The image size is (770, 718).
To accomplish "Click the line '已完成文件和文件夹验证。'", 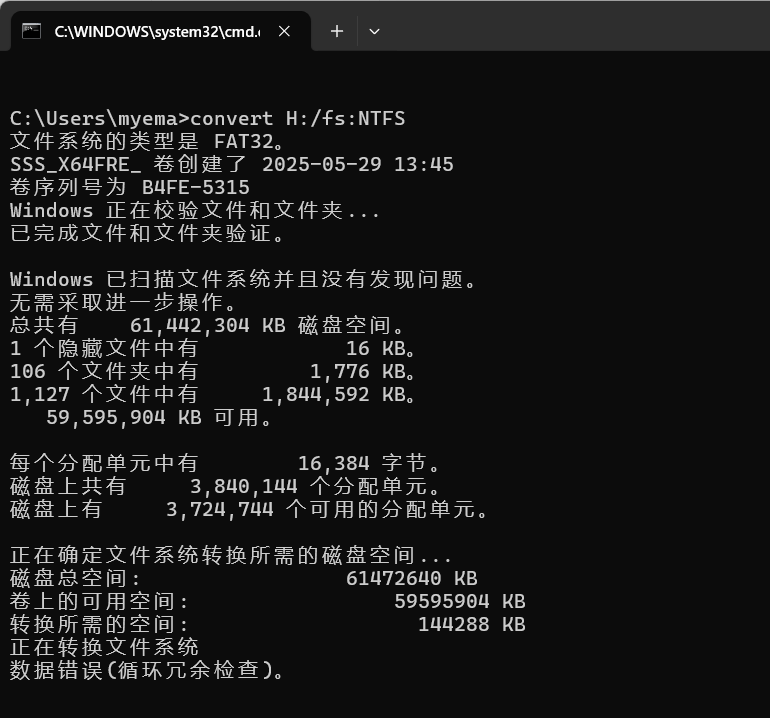I will 147,233.
